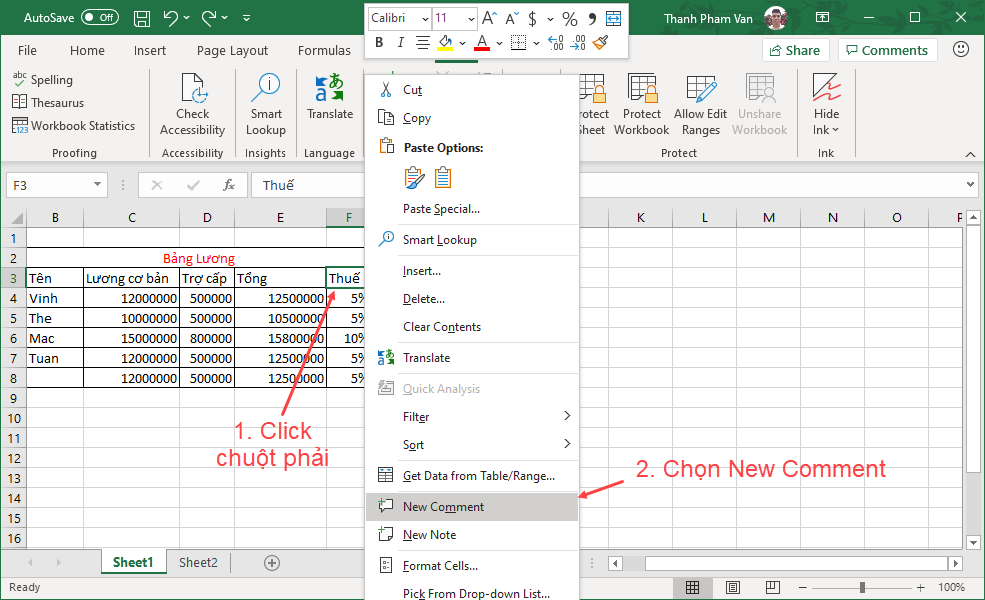985x600 pixels.
Task: Open font color dropdown arrow
Action: [x=499, y=43]
